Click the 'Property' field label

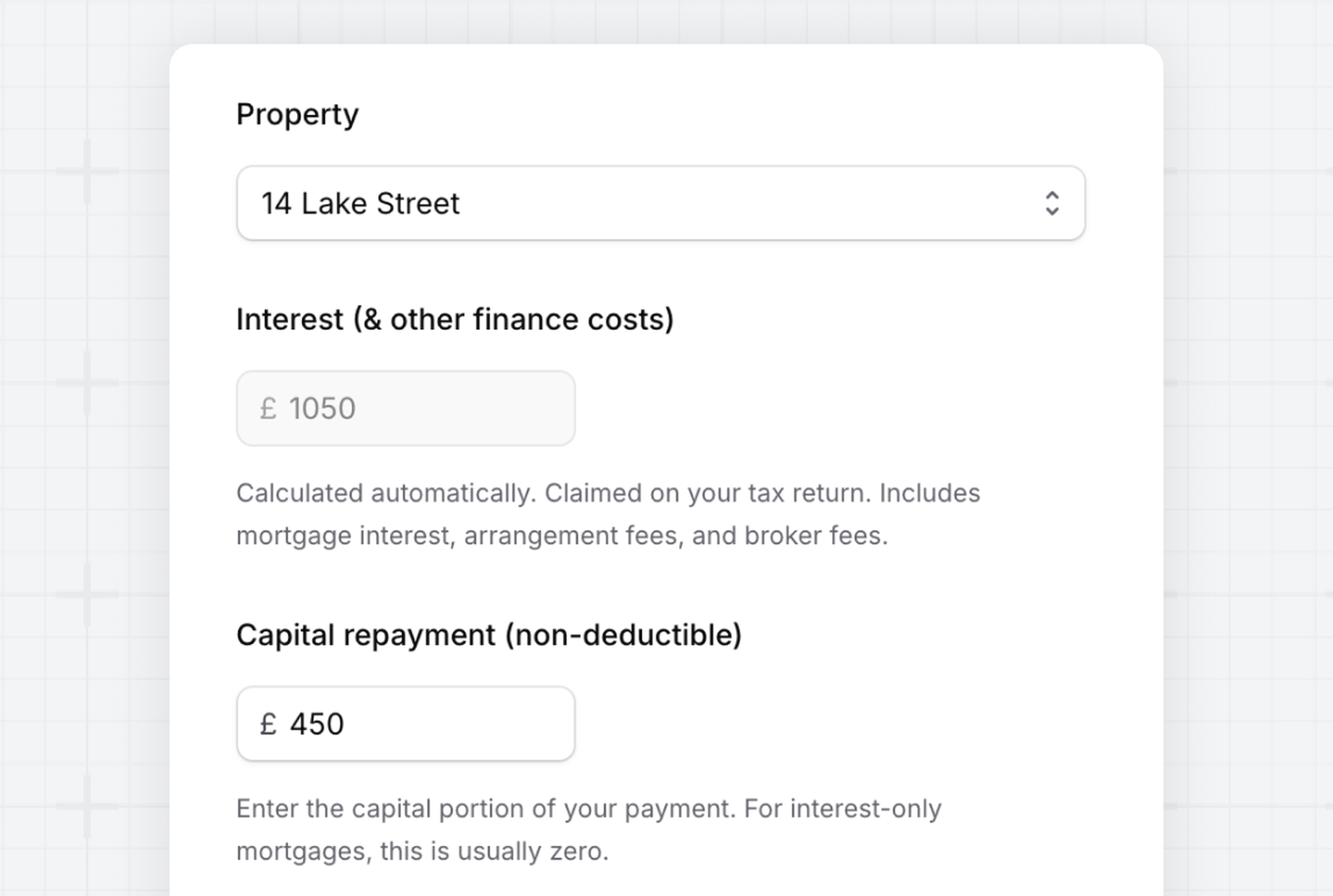click(297, 114)
